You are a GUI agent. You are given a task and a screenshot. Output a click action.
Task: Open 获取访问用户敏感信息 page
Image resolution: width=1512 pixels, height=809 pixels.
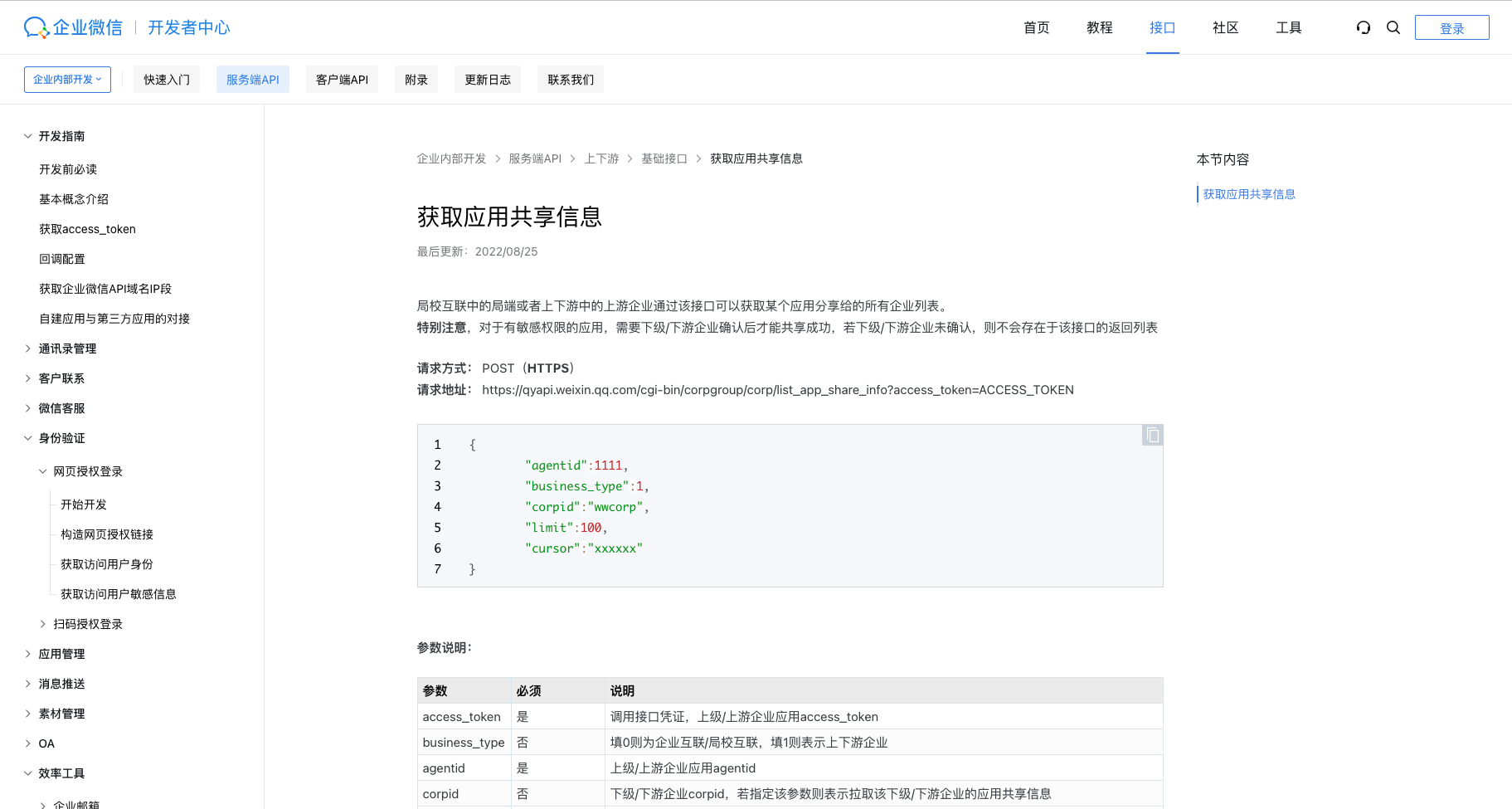119,594
